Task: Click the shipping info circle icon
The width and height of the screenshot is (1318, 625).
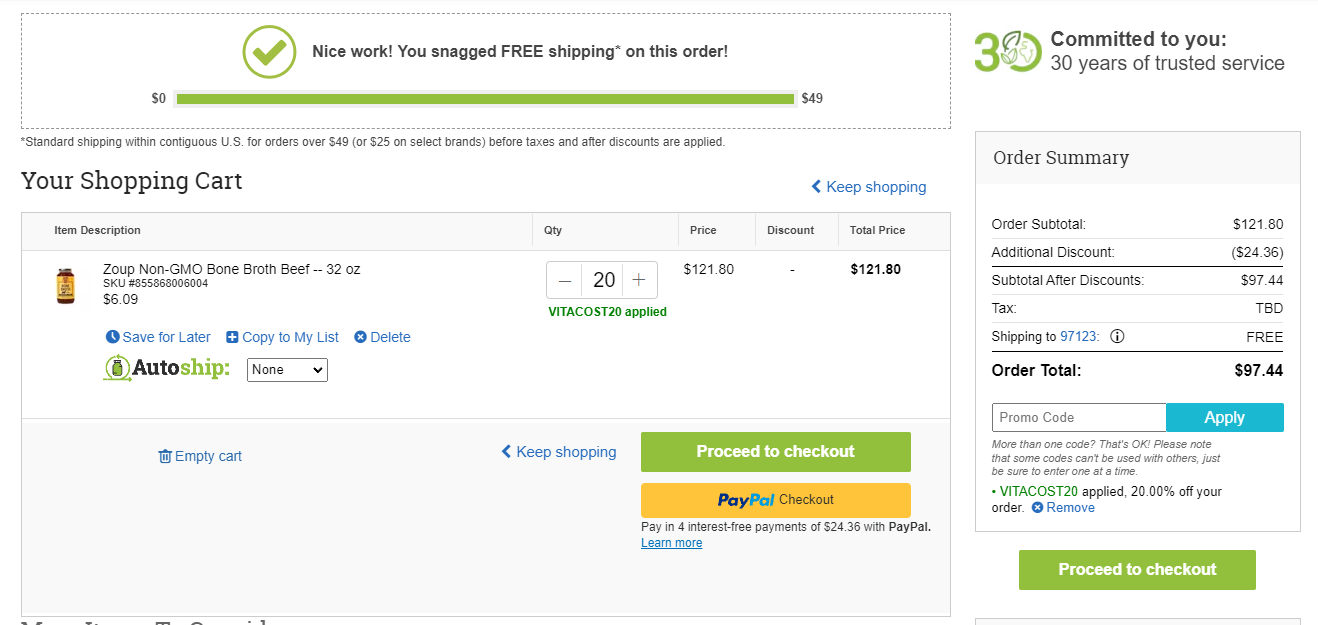Action: point(1117,336)
